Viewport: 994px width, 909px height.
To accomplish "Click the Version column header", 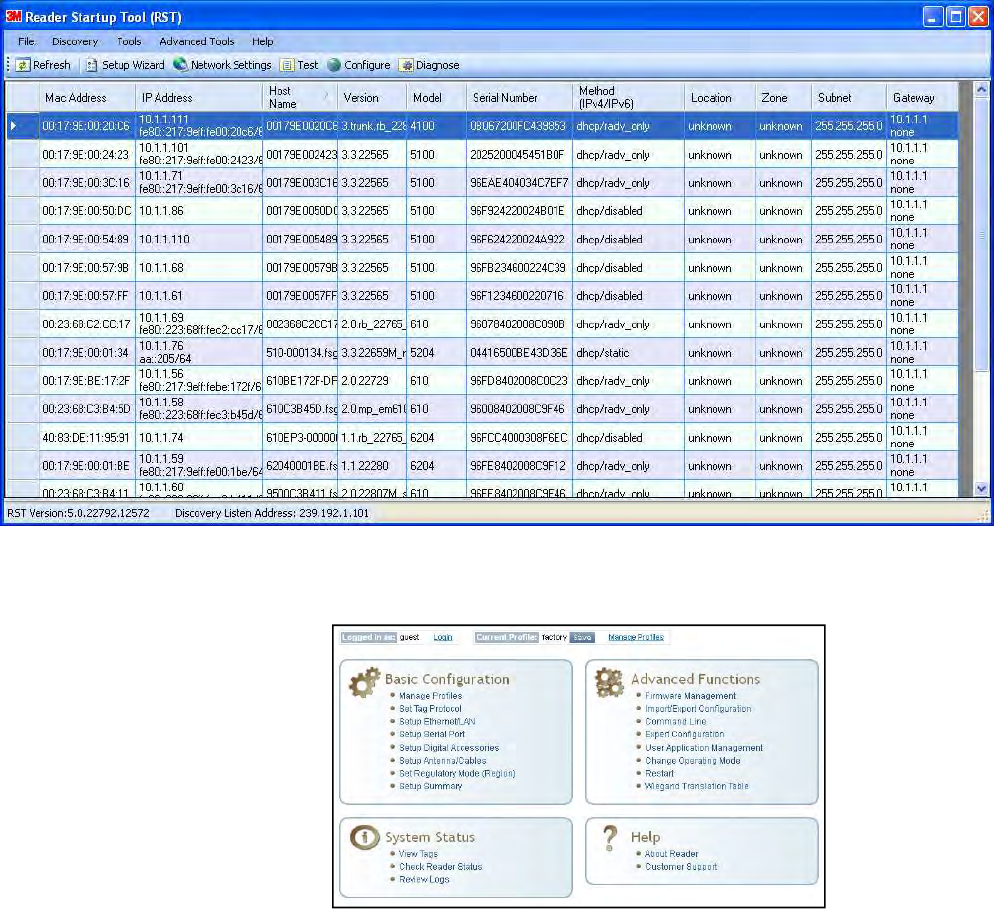I will click(371, 98).
